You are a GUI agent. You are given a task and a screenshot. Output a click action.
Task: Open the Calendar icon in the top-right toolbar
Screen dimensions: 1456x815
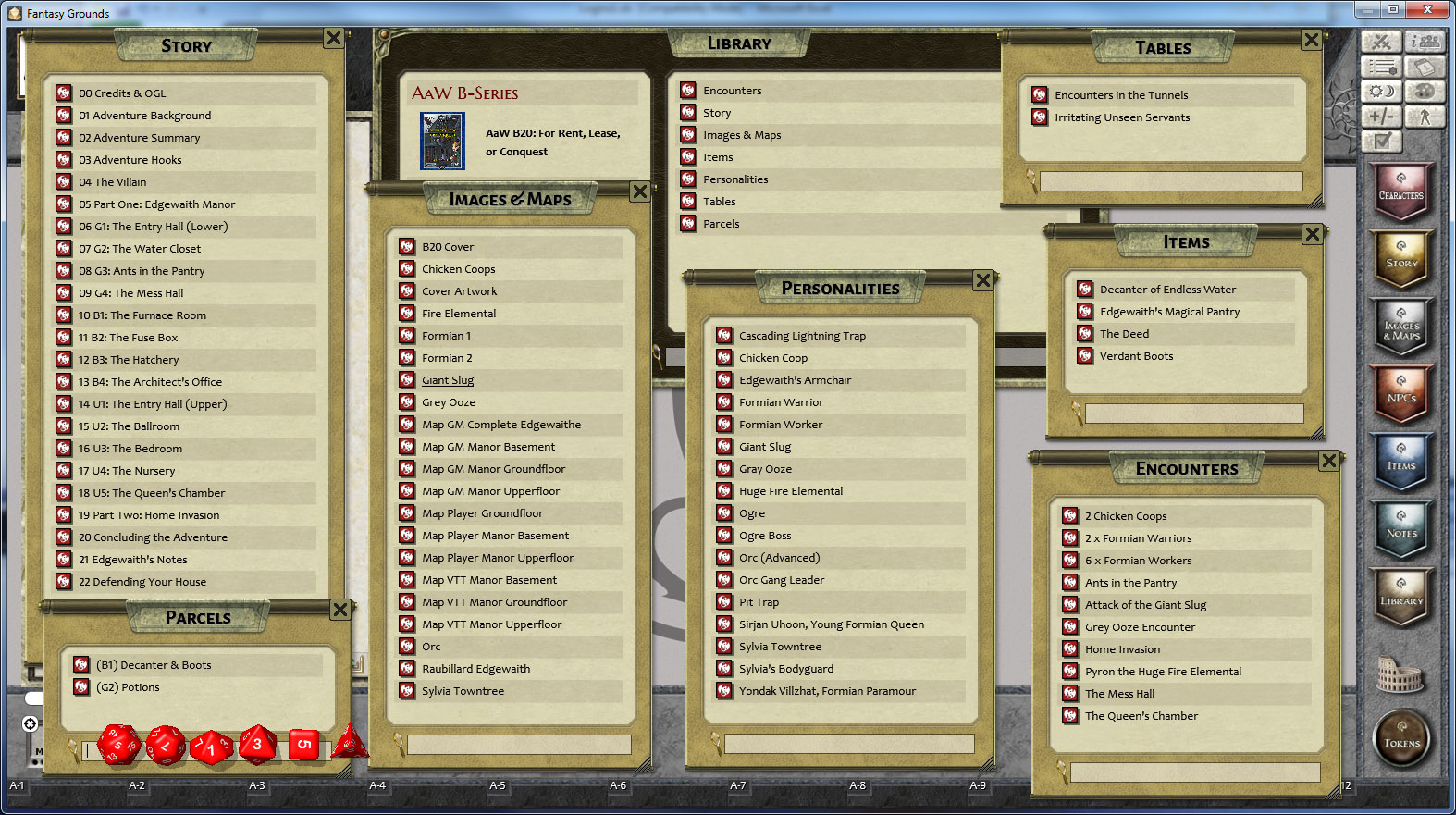[1425, 67]
